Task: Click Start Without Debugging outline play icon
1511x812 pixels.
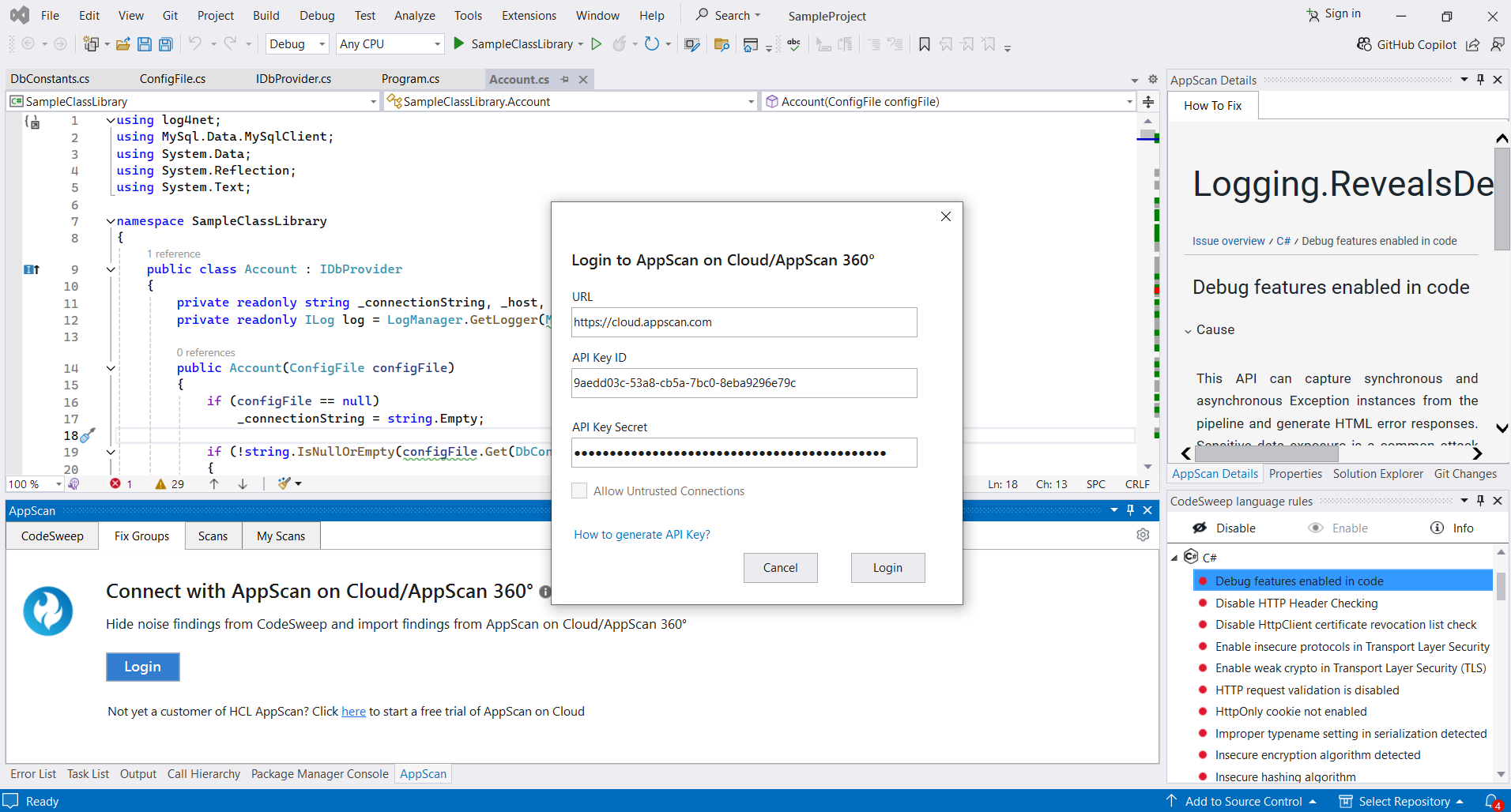Action: click(x=597, y=44)
